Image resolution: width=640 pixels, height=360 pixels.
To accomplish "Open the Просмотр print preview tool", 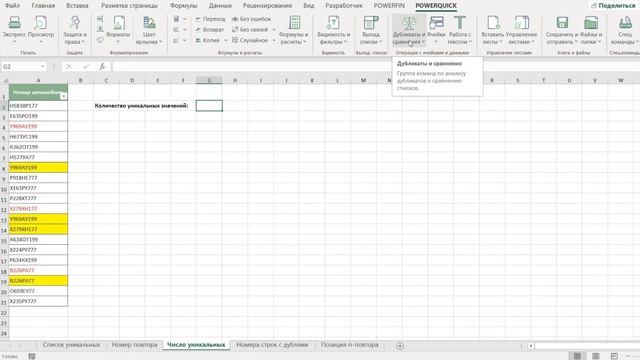I will [40, 30].
